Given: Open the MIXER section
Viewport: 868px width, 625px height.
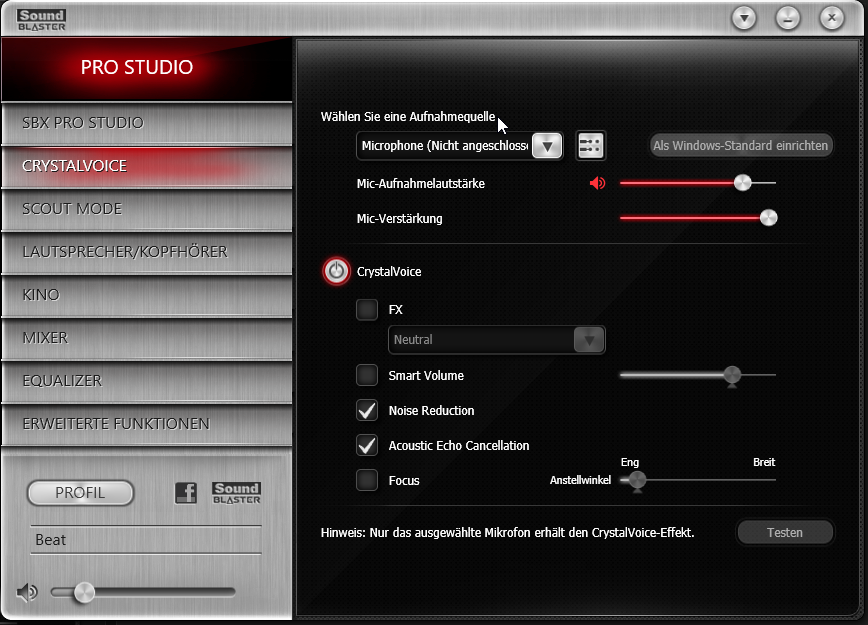Looking at the screenshot, I should coord(147,338).
